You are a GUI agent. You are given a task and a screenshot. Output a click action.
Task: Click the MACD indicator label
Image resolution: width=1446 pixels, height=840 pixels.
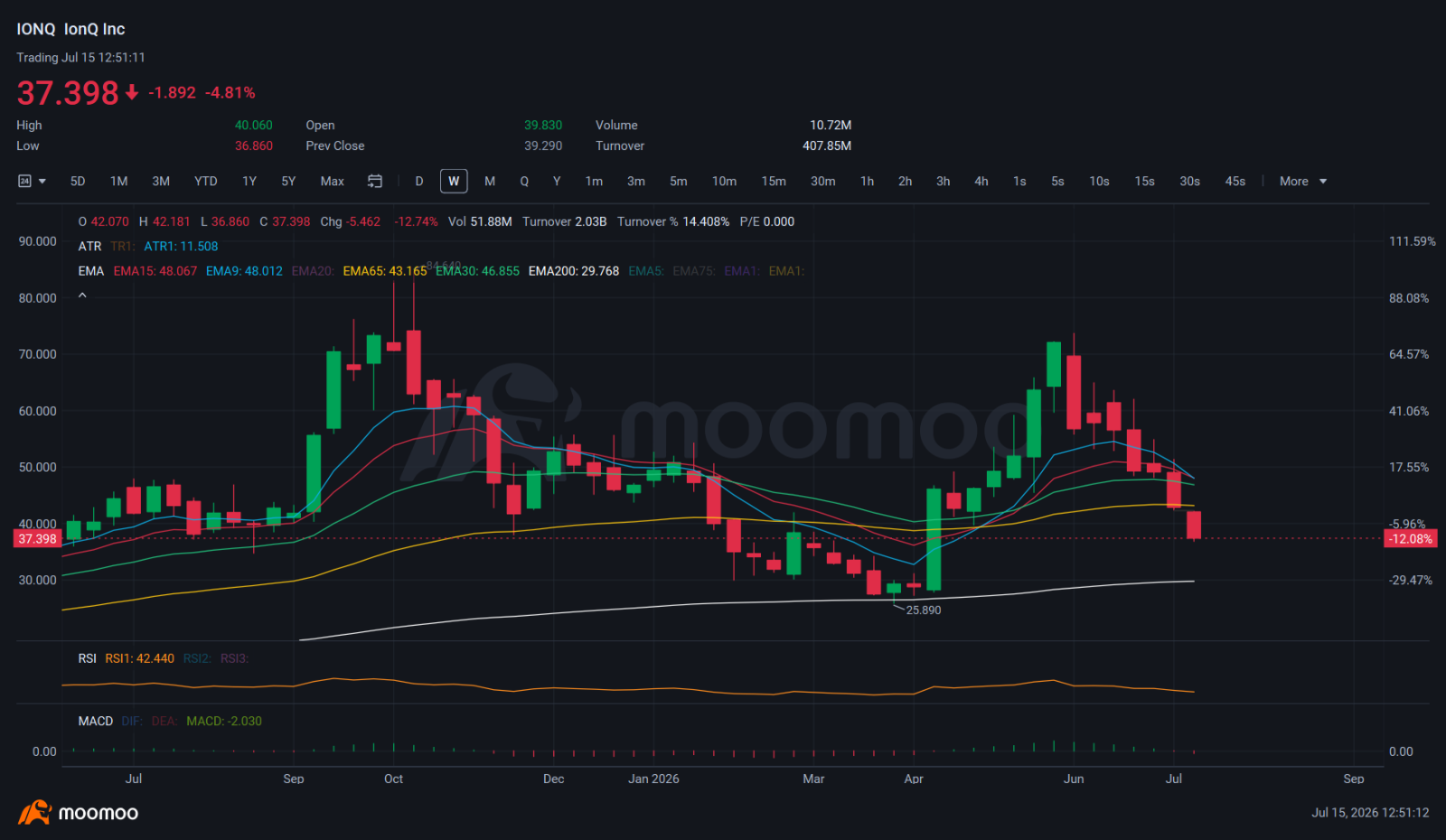click(x=95, y=721)
